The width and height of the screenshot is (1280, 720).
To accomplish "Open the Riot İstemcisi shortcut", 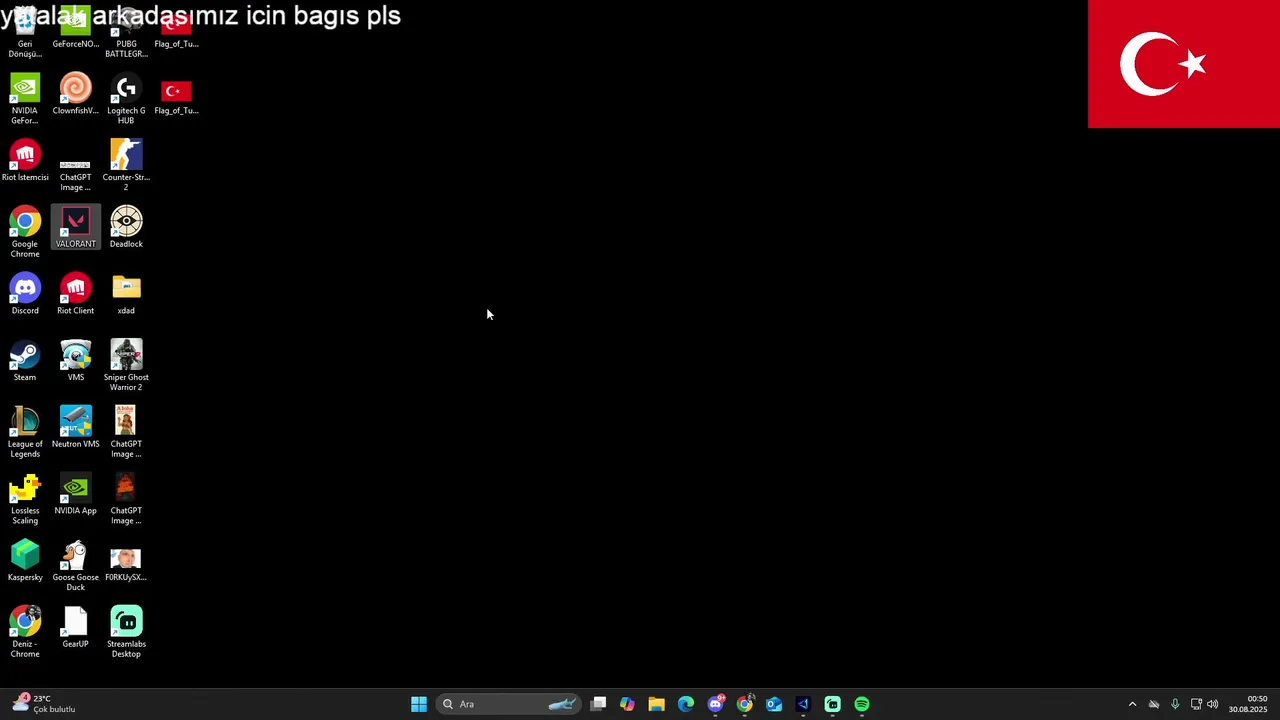I will [x=25, y=161].
